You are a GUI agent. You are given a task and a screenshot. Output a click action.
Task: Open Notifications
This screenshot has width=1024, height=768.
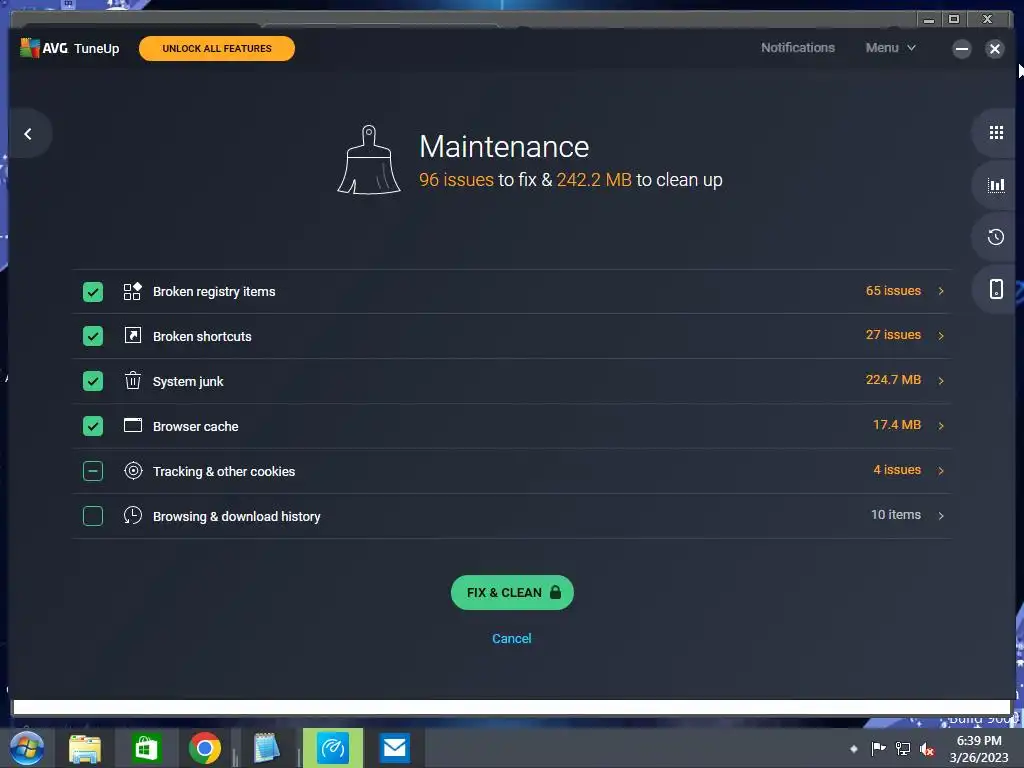point(797,48)
